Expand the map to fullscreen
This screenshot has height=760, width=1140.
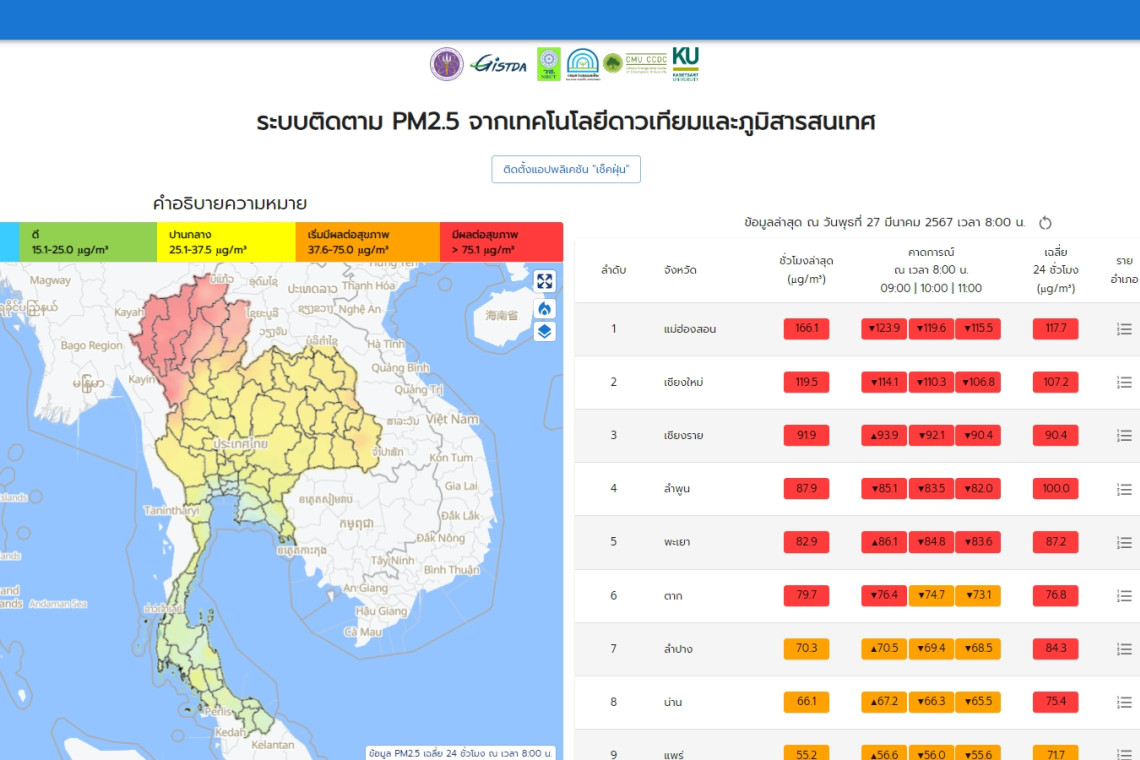(544, 281)
